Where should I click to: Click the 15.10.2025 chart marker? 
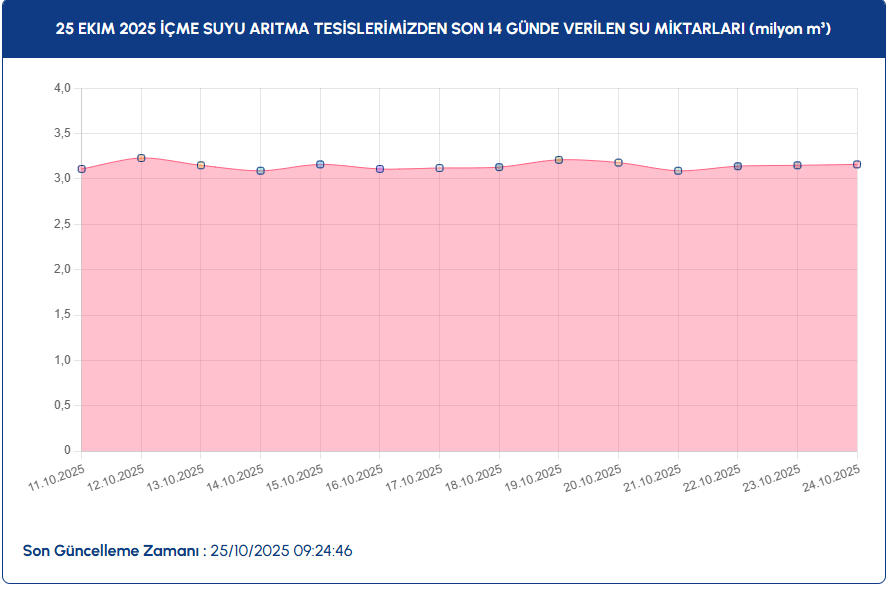[x=320, y=164]
